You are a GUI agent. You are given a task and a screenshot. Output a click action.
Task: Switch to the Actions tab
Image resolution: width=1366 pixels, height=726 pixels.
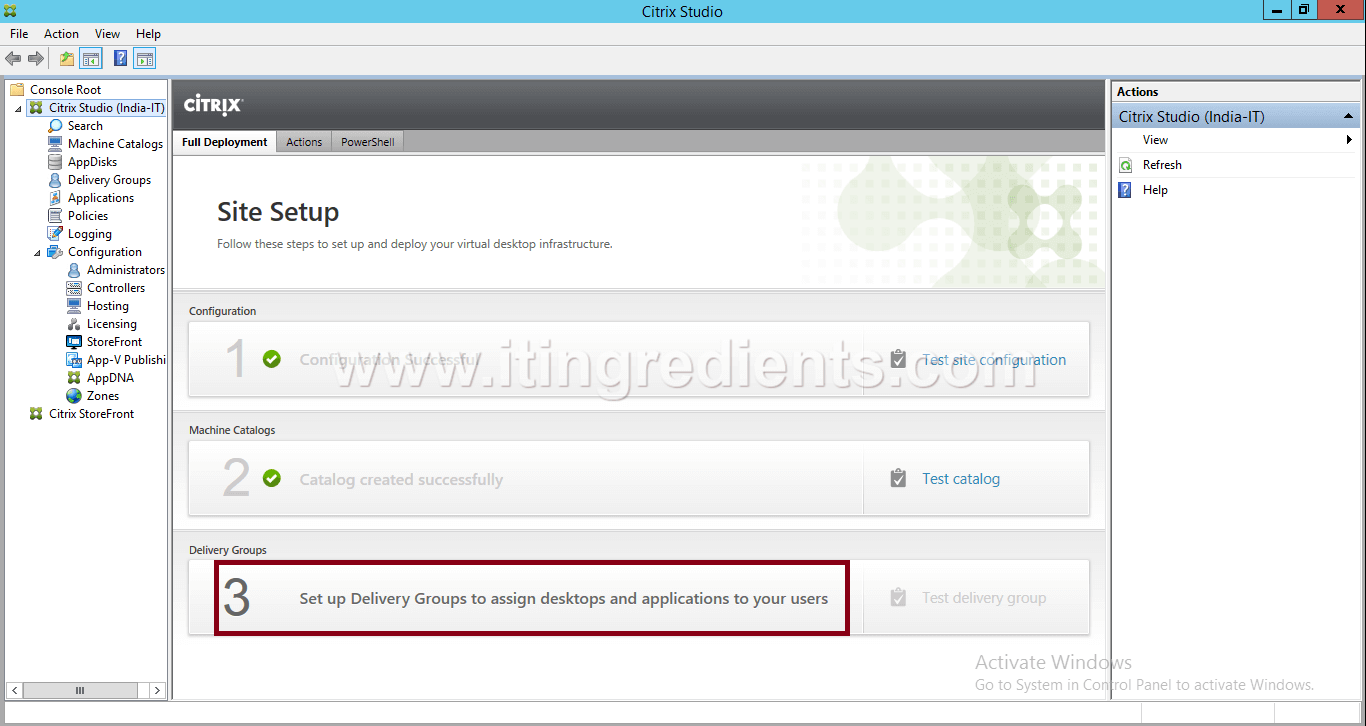point(304,142)
